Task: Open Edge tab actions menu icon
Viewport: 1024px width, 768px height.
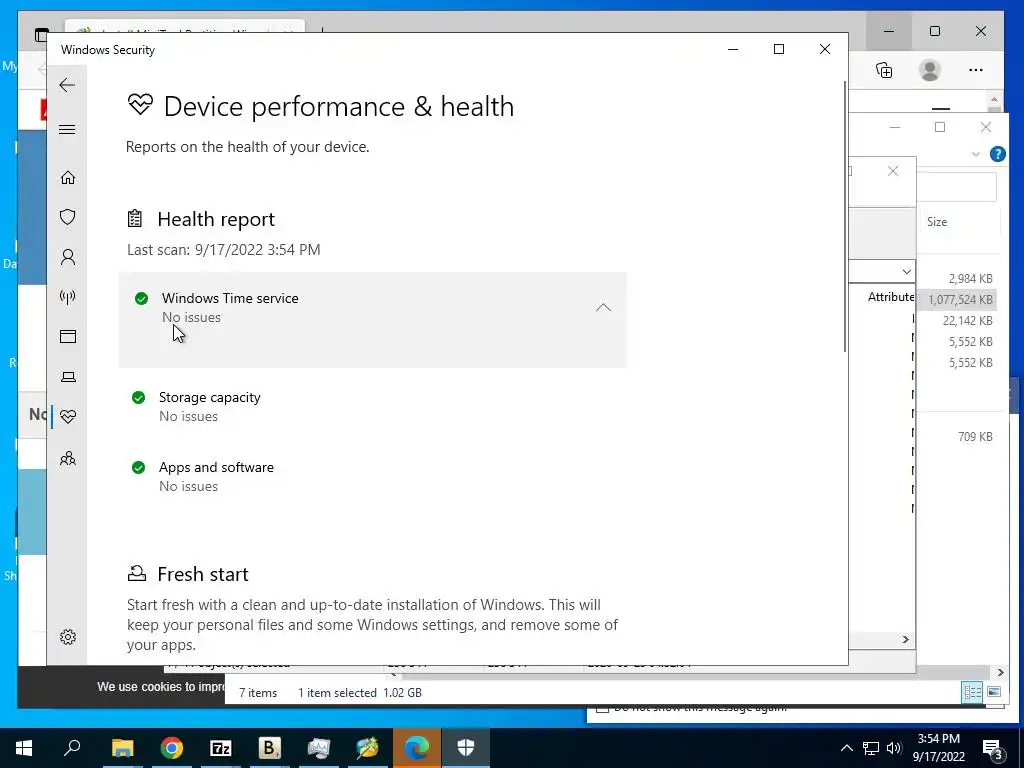Action: pyautogui.click(x=41, y=35)
